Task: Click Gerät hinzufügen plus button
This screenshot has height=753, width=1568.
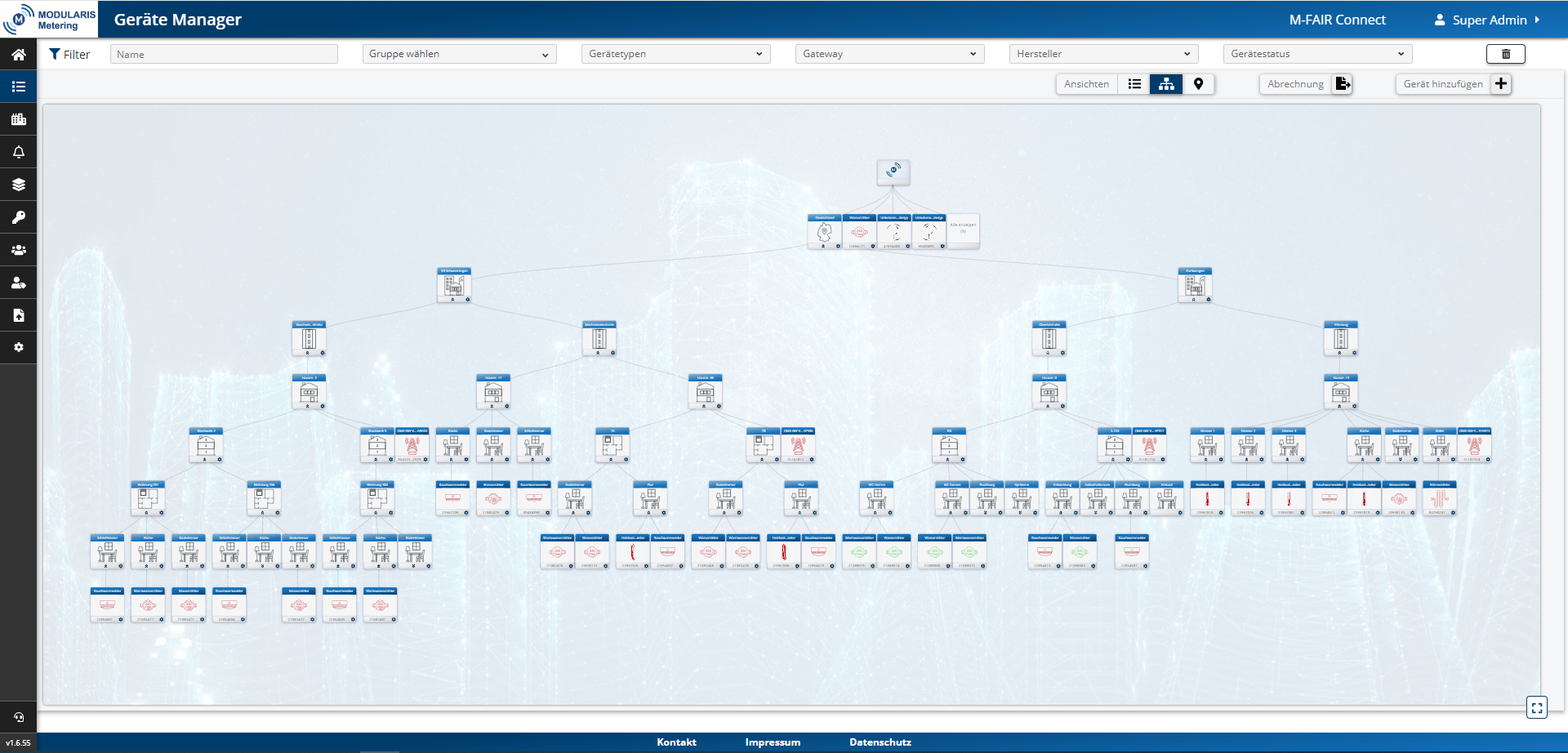Action: (x=1500, y=84)
